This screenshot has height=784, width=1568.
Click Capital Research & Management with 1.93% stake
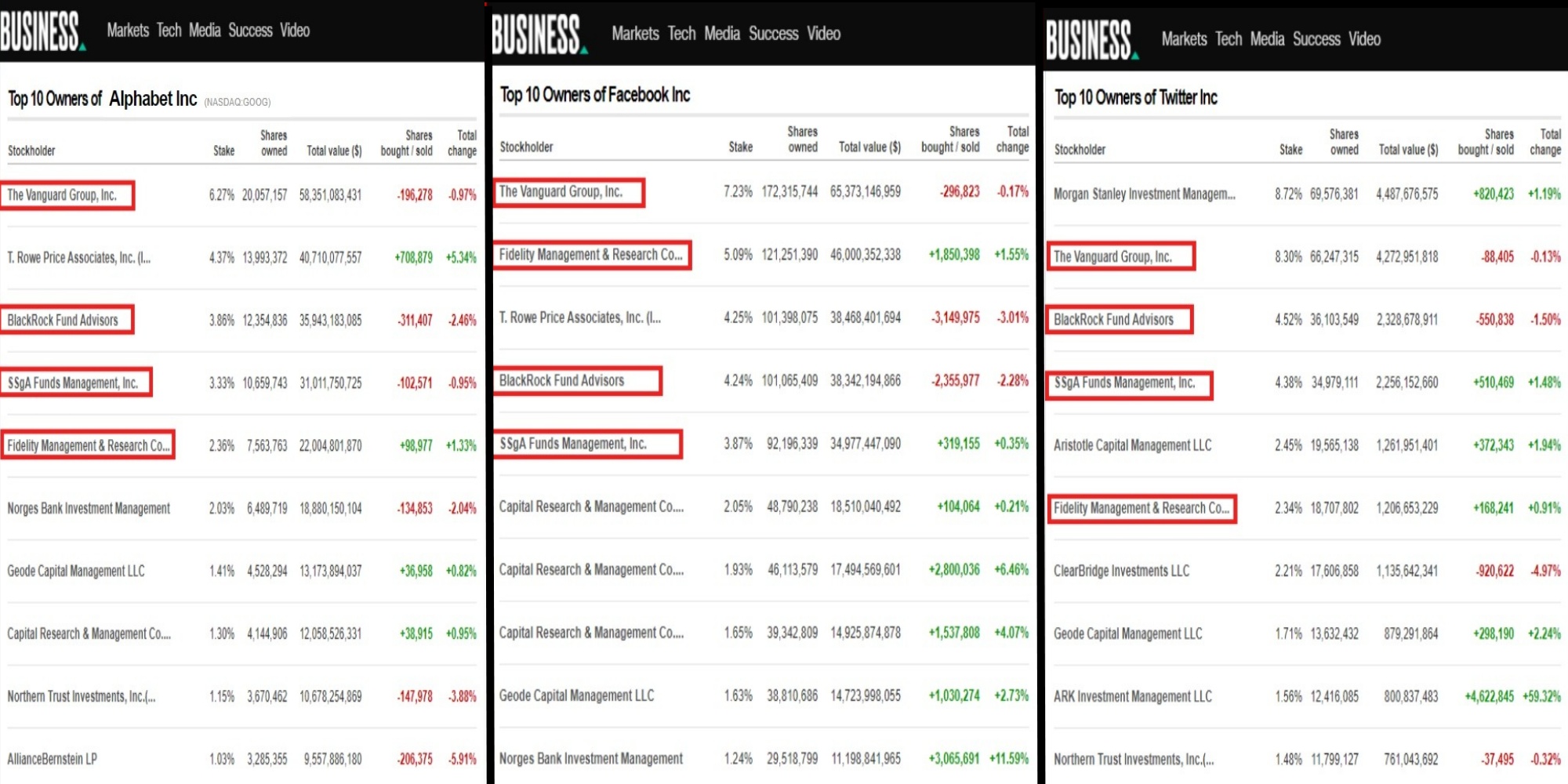tap(591, 570)
